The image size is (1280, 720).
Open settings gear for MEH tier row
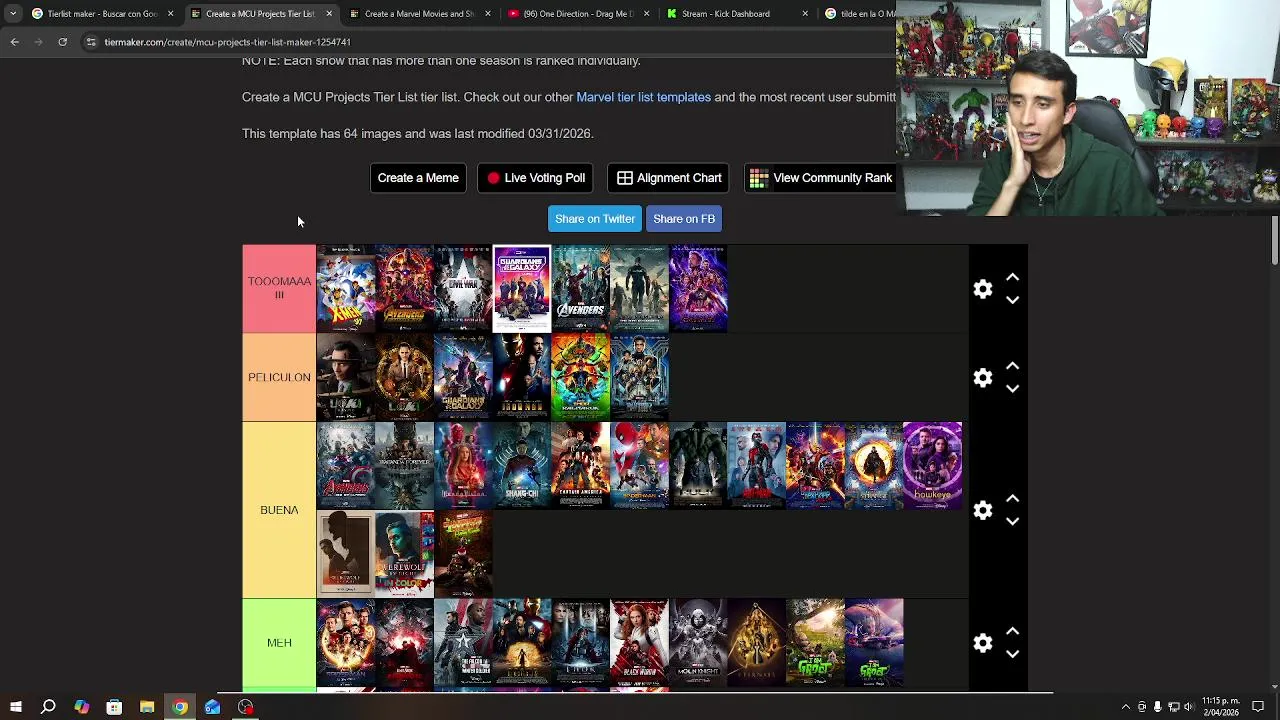(983, 643)
